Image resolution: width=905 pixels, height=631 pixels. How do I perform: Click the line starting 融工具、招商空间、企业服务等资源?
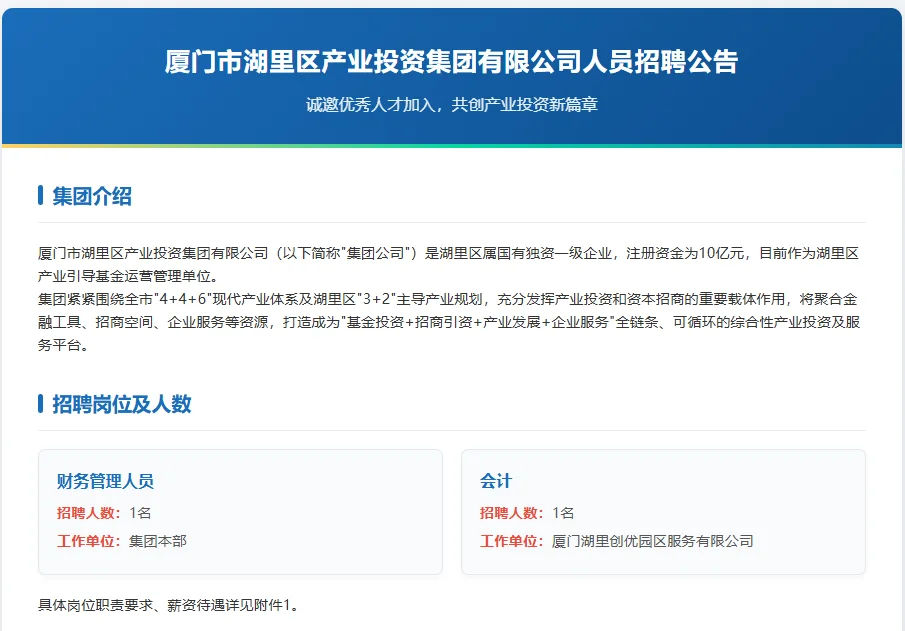click(x=449, y=322)
